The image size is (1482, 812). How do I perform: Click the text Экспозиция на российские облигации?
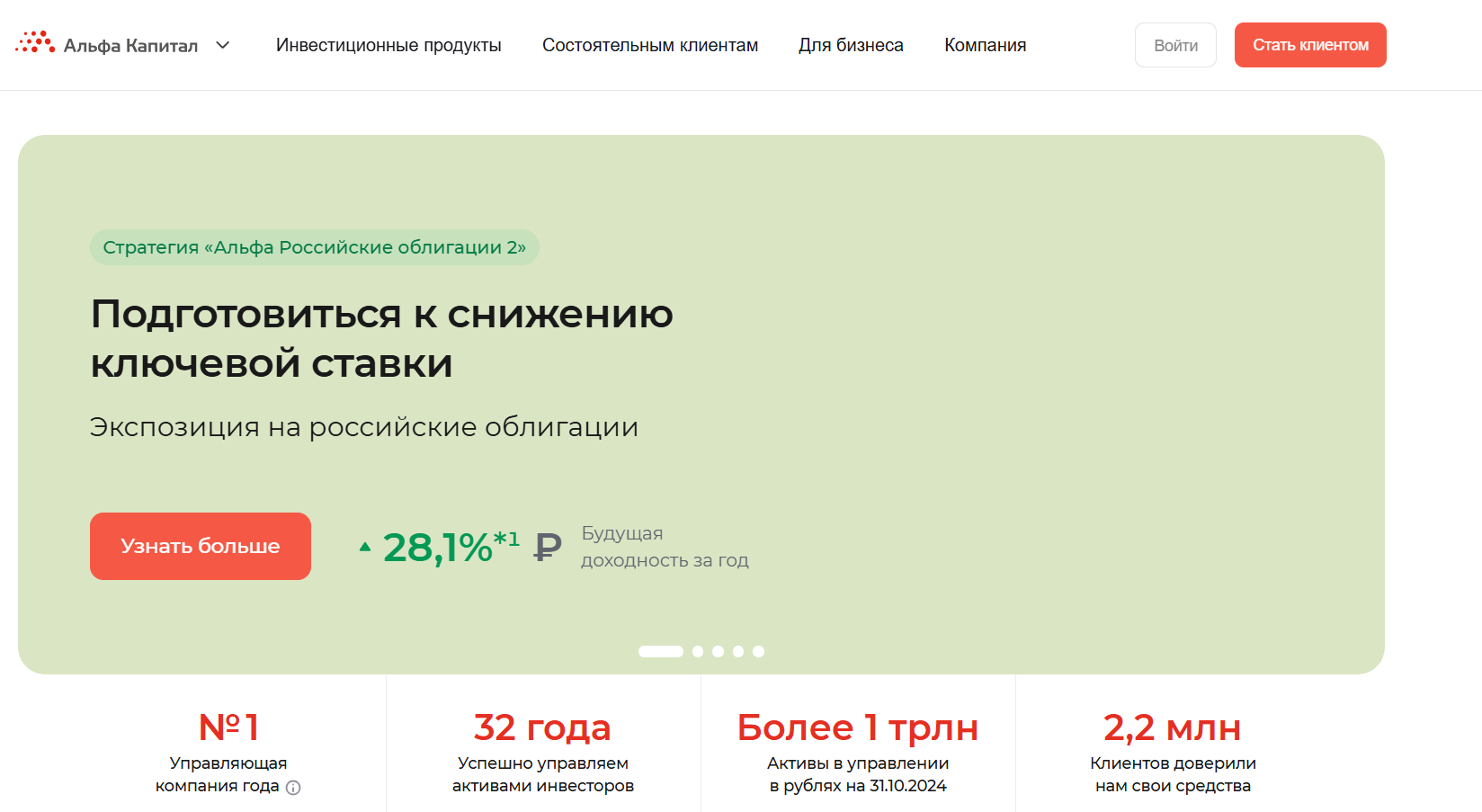click(x=364, y=426)
